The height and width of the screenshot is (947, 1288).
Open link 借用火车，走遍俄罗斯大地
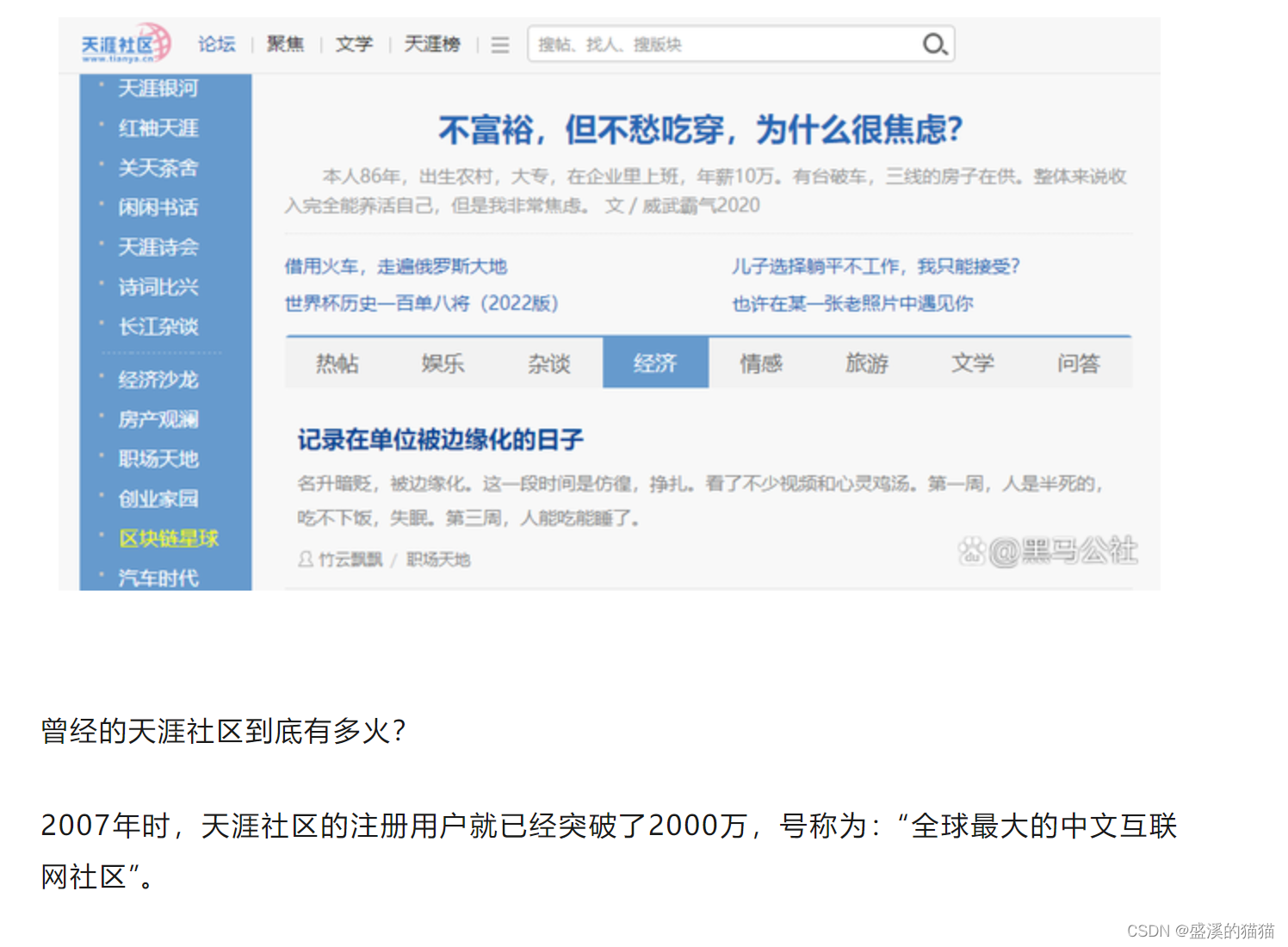click(396, 267)
